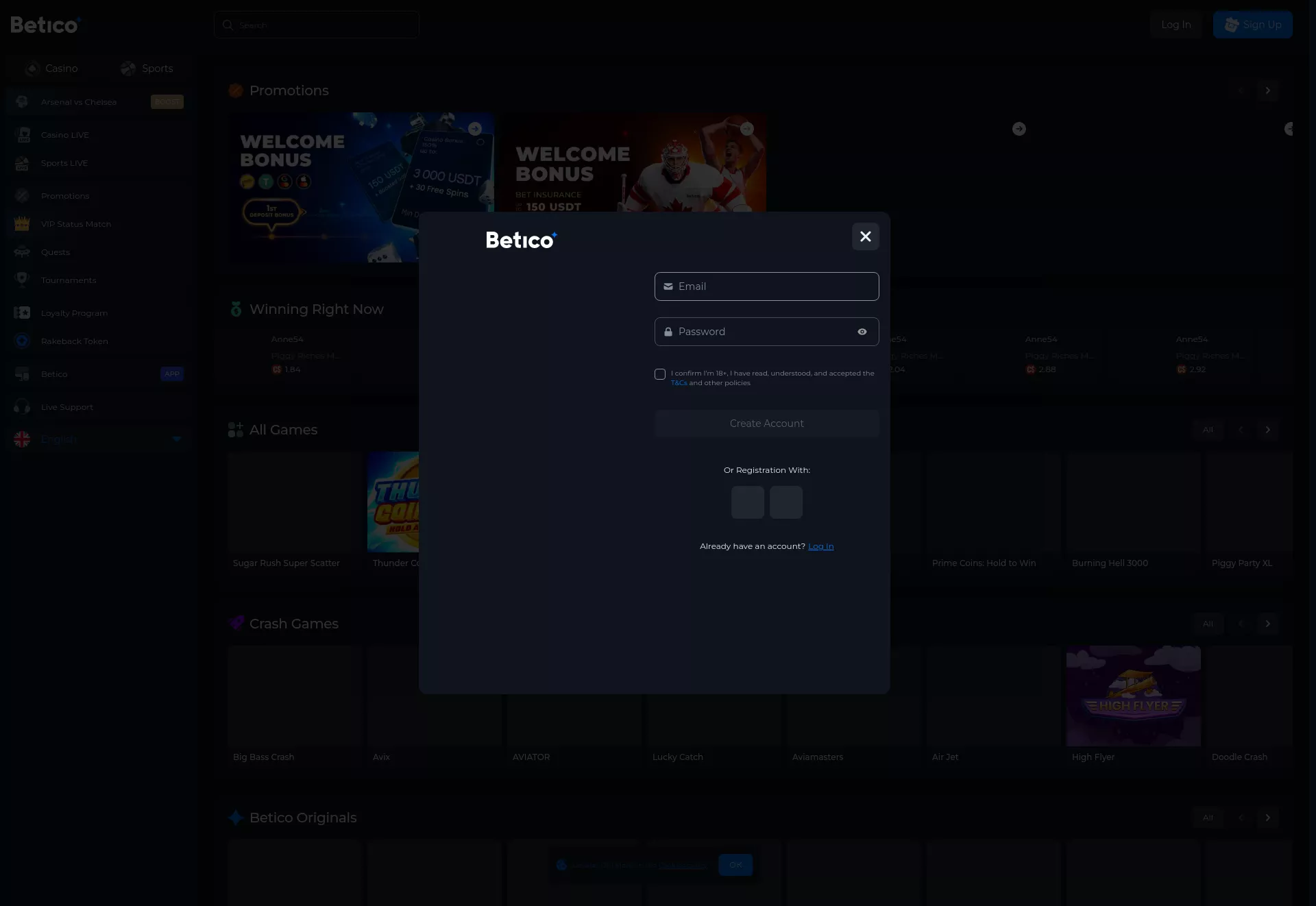The width and height of the screenshot is (1316, 906).
Task: Click the BOOST badge on Arsenal vs Chelsea
Action: click(167, 102)
